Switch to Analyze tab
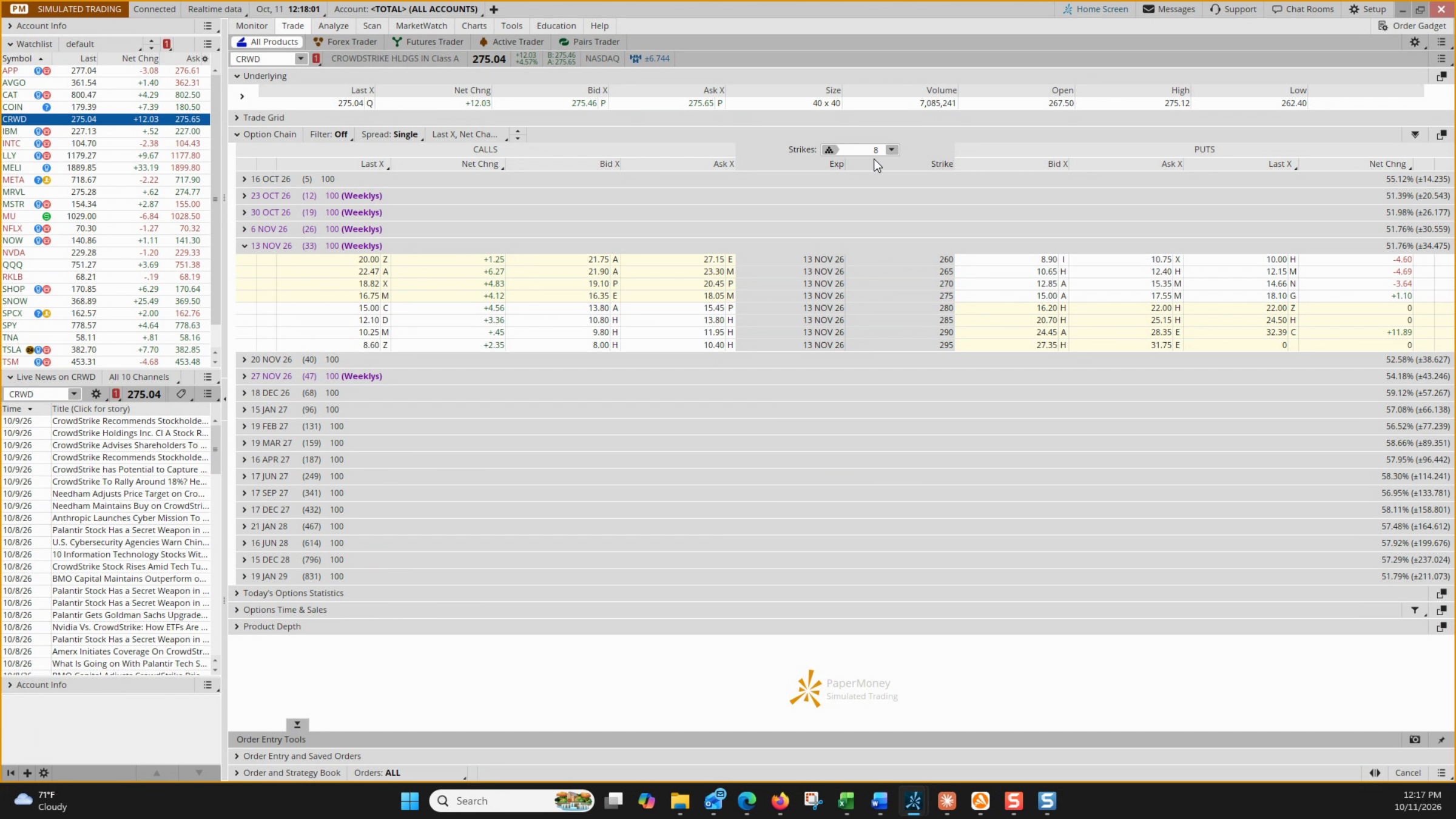This screenshot has width=1456, height=819. tap(333, 25)
